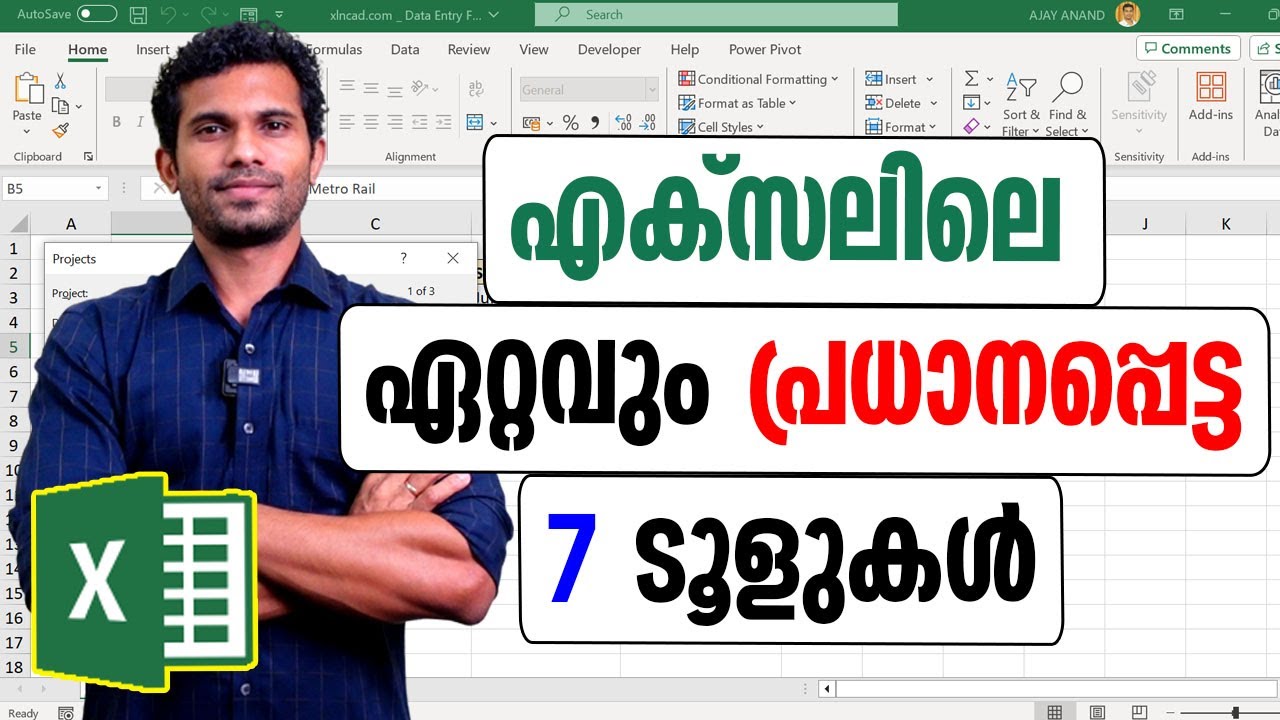Image resolution: width=1280 pixels, height=720 pixels.
Task: Click the Accounting Number Format icon
Action: point(530,123)
